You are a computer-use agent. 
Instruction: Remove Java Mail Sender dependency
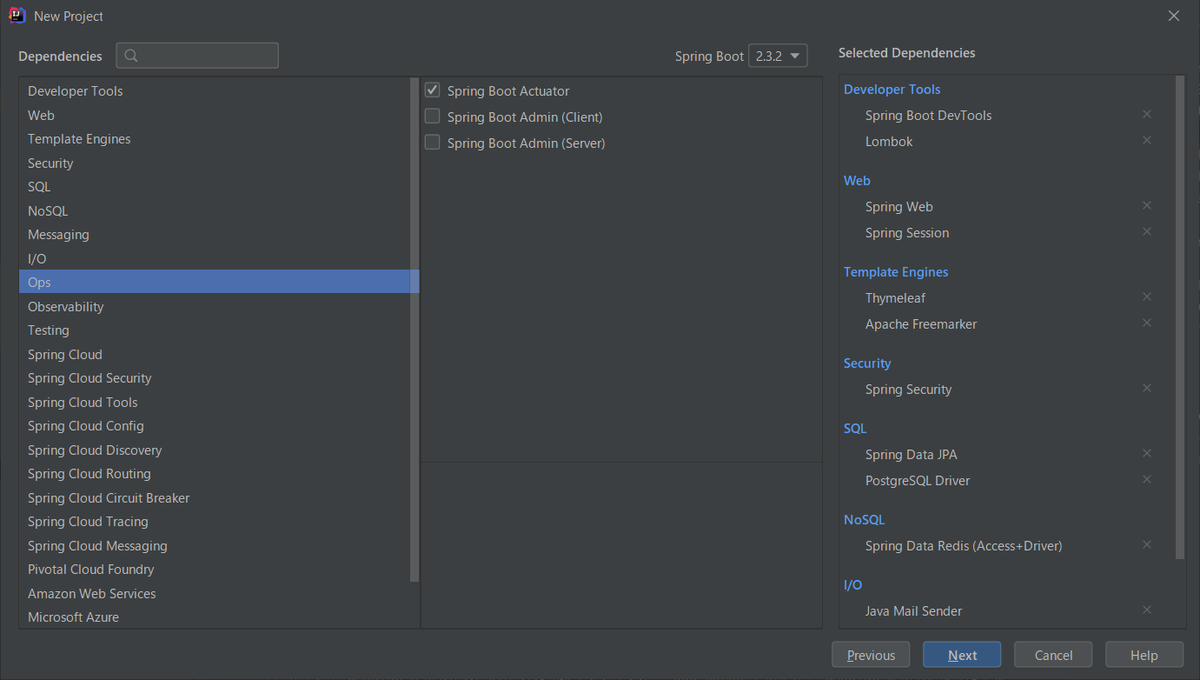[x=1147, y=610]
